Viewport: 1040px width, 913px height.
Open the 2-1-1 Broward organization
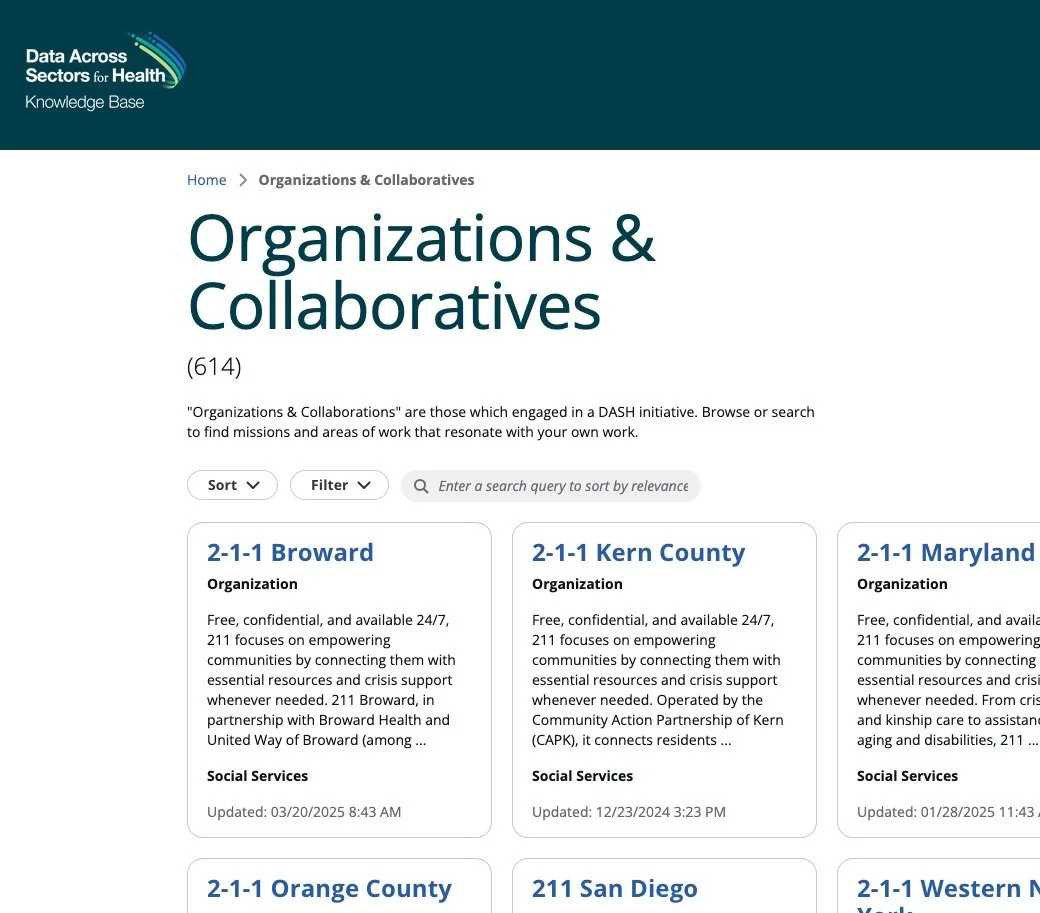pos(290,552)
